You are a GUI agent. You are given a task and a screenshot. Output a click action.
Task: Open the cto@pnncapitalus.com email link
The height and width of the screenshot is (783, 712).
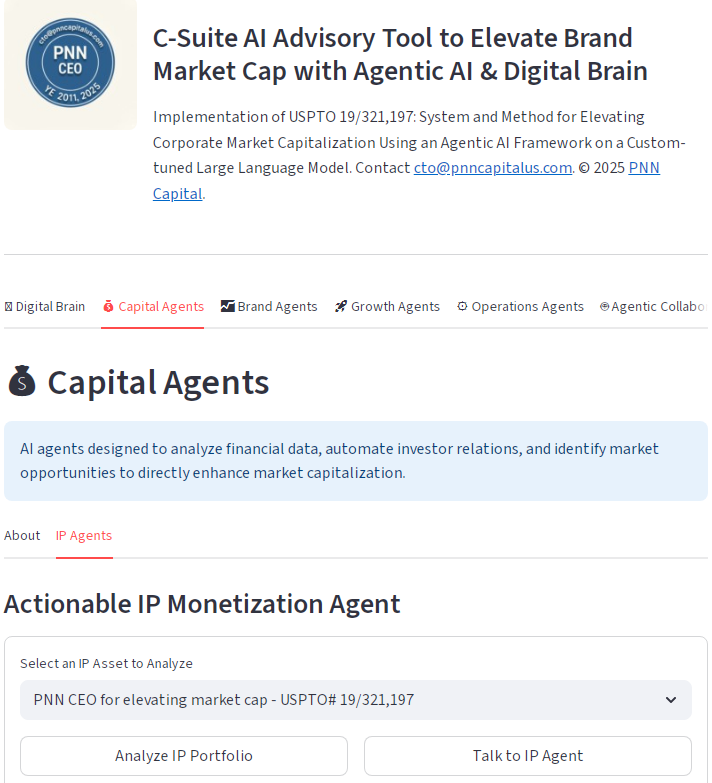tap(492, 168)
